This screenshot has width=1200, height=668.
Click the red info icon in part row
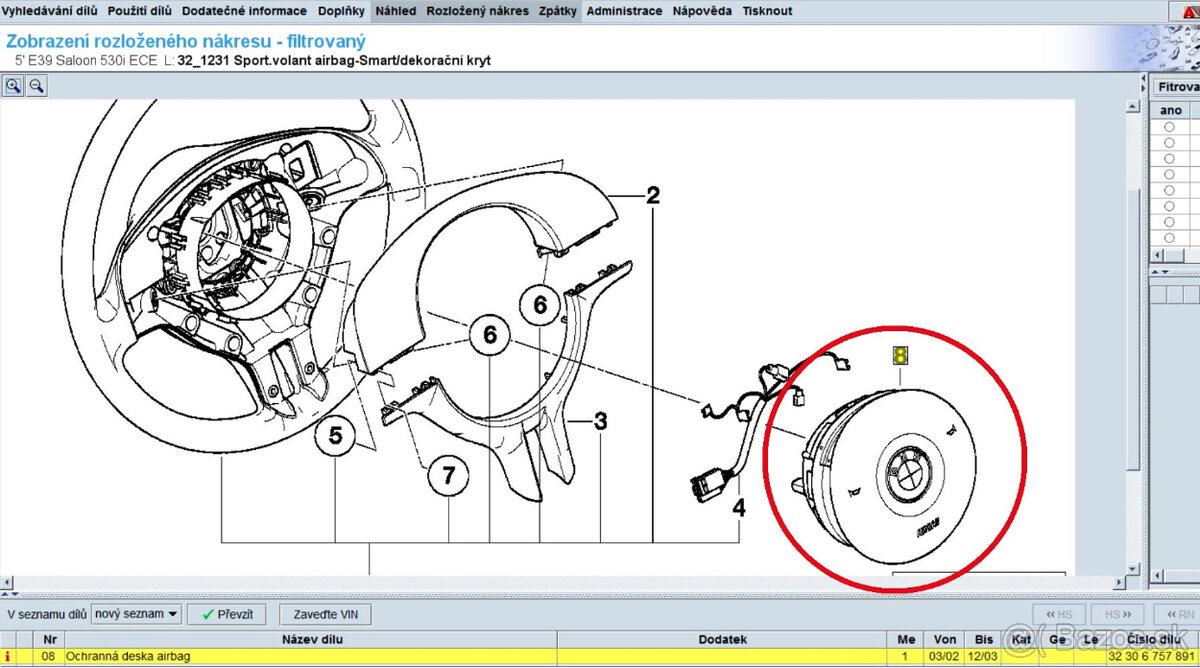(8, 656)
